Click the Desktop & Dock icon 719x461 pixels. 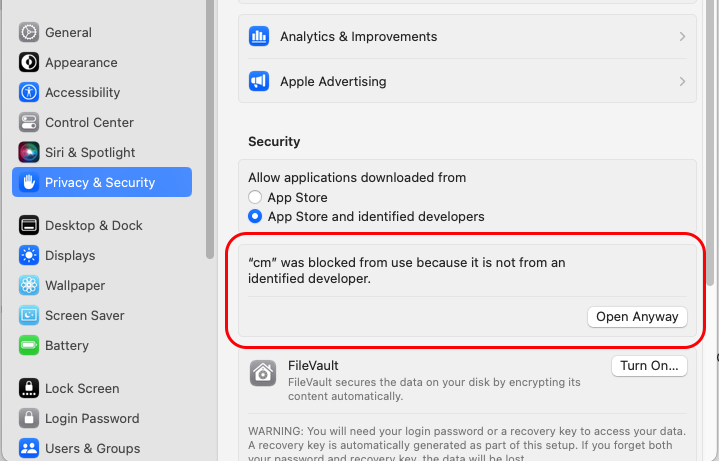[29, 225]
